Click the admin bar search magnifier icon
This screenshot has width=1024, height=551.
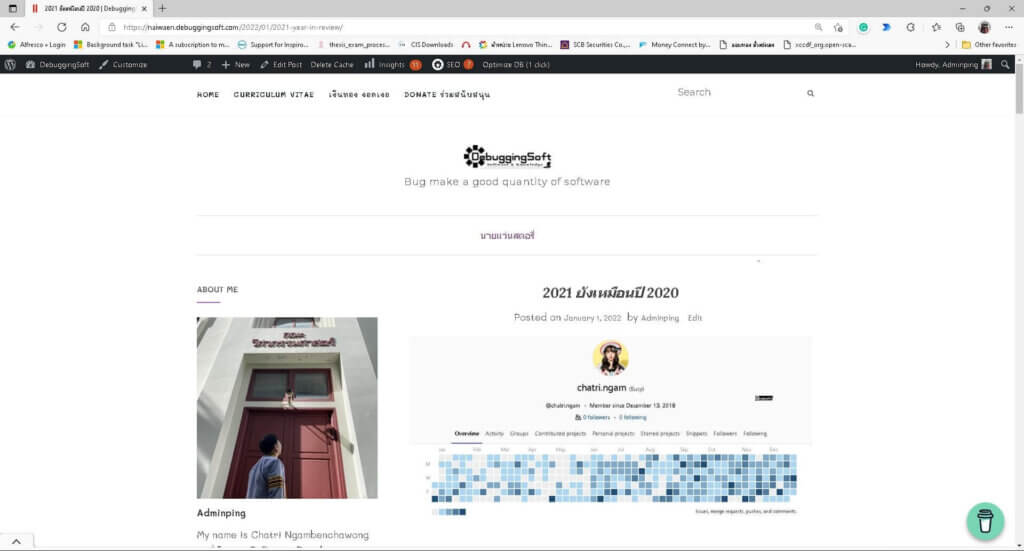pos(1005,65)
